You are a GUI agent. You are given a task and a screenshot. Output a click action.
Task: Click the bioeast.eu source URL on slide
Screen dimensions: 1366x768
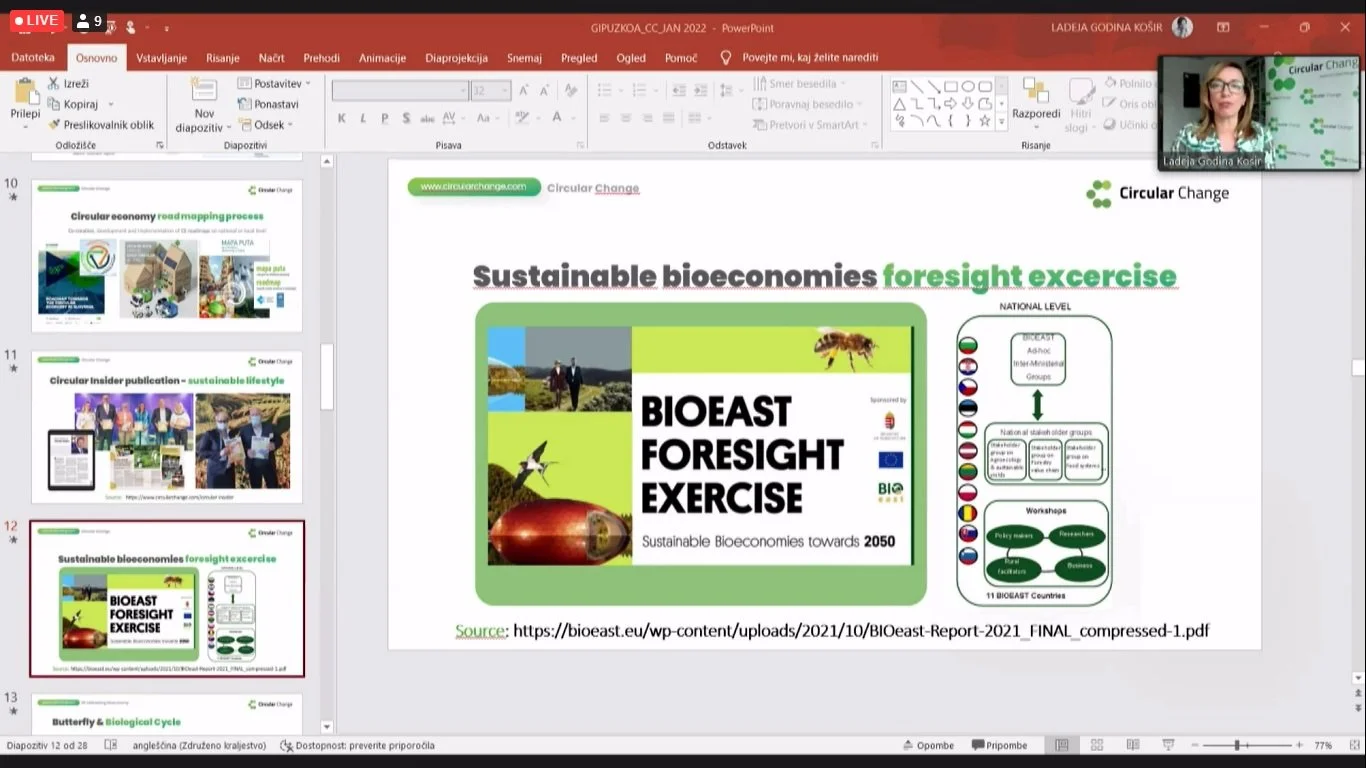tap(861, 631)
